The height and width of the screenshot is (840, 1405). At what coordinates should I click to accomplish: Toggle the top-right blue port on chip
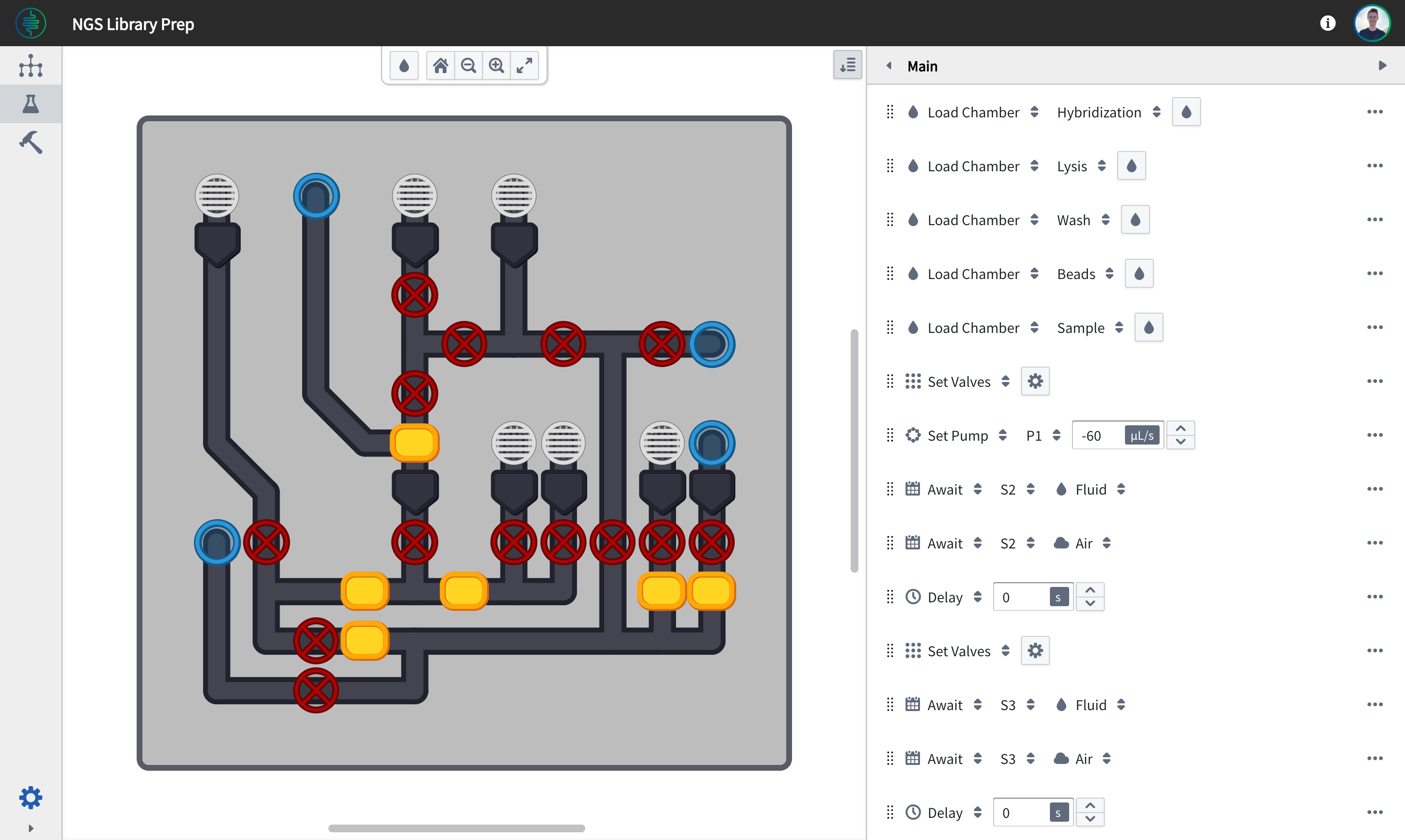point(712,344)
